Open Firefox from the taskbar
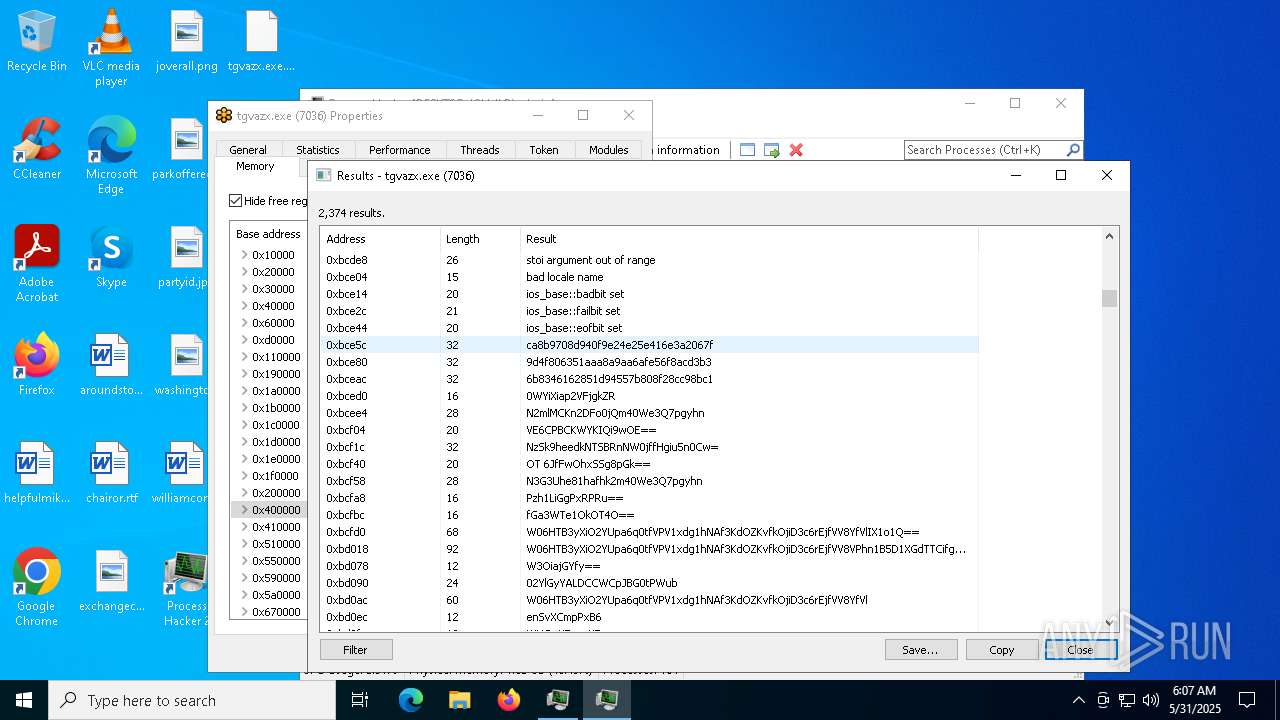1280x720 pixels. point(509,700)
